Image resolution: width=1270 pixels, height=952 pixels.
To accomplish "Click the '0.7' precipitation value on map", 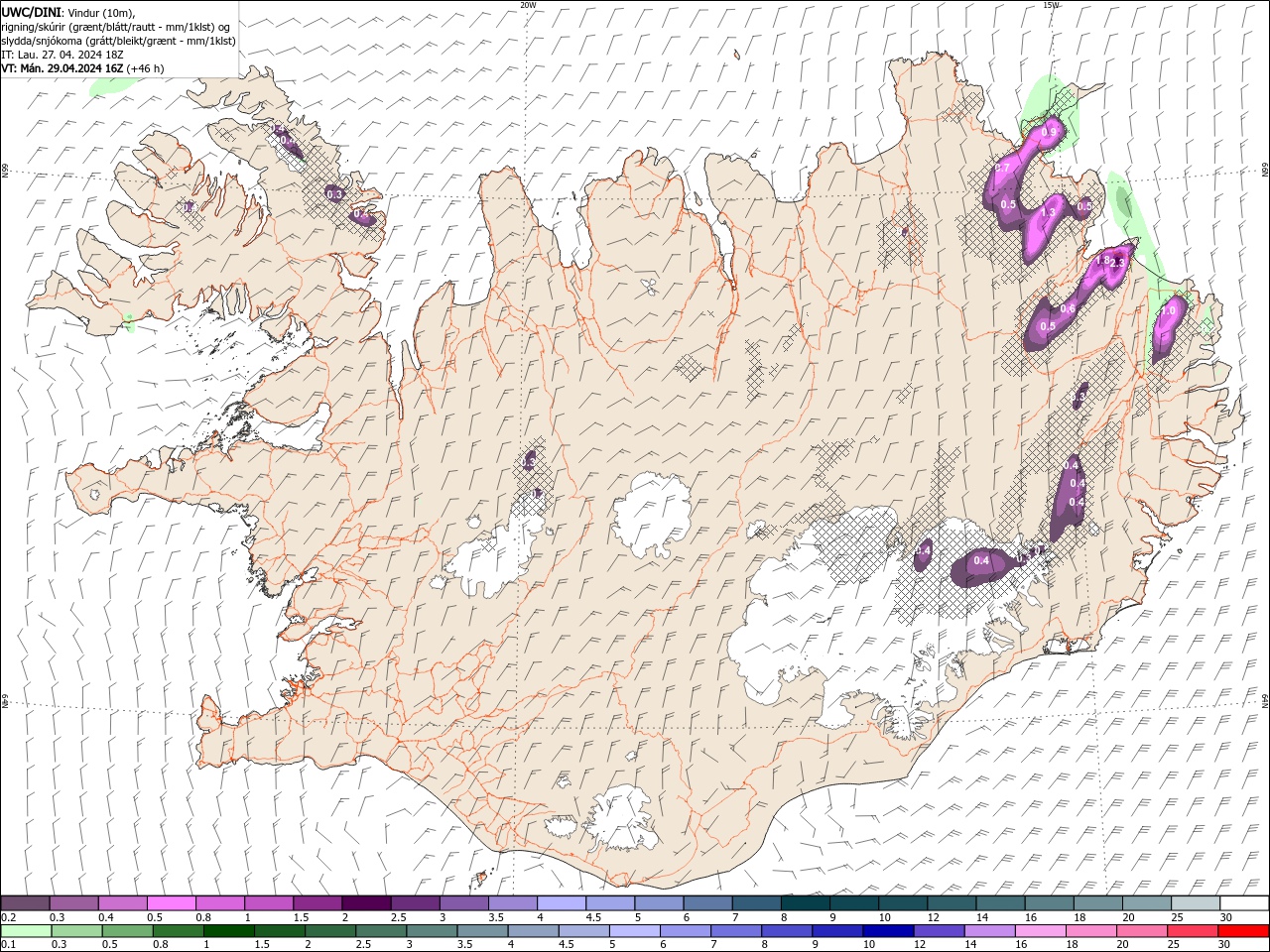I will pos(1002,169).
